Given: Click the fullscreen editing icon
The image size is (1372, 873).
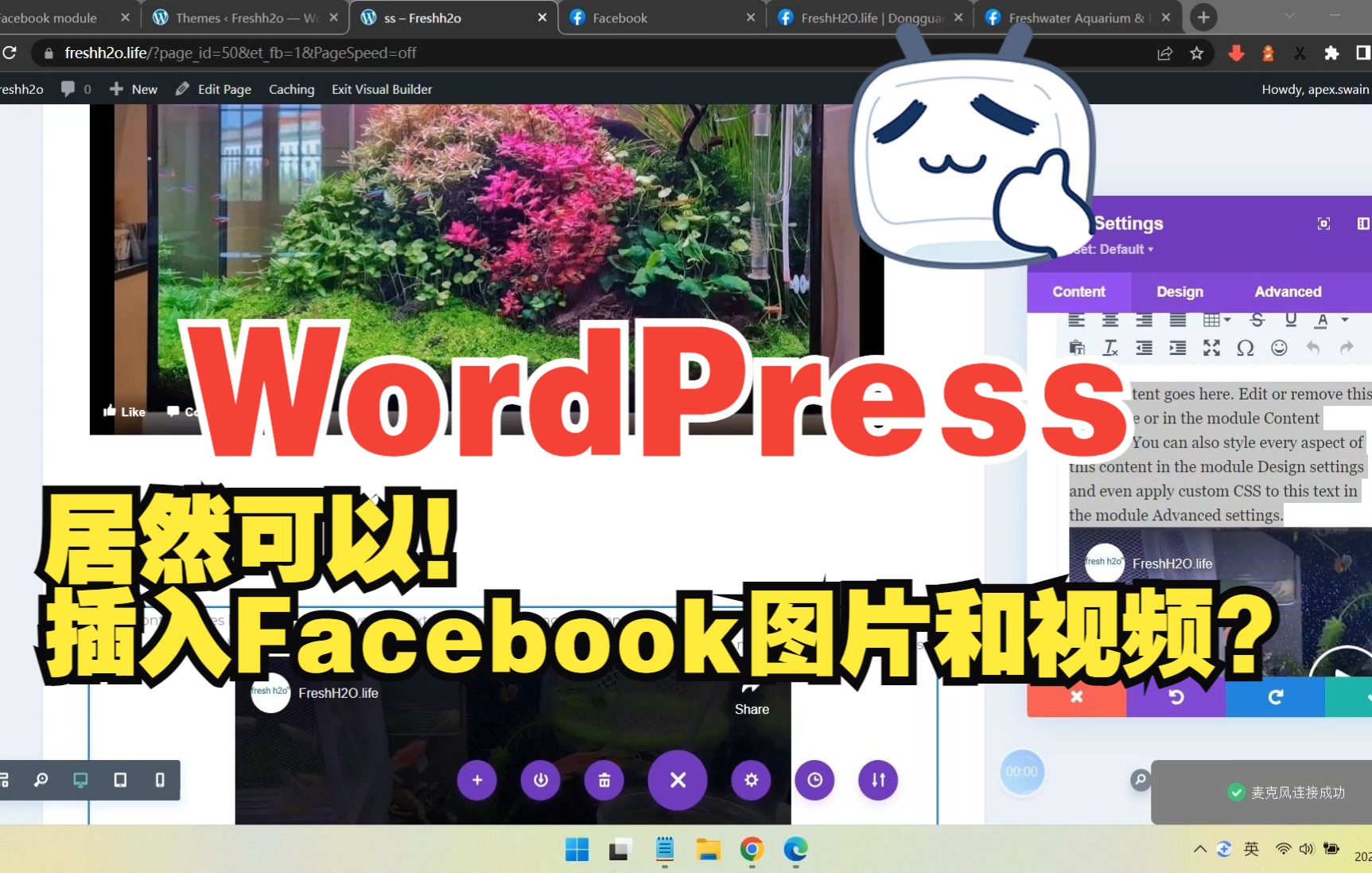Looking at the screenshot, I should (1211, 348).
